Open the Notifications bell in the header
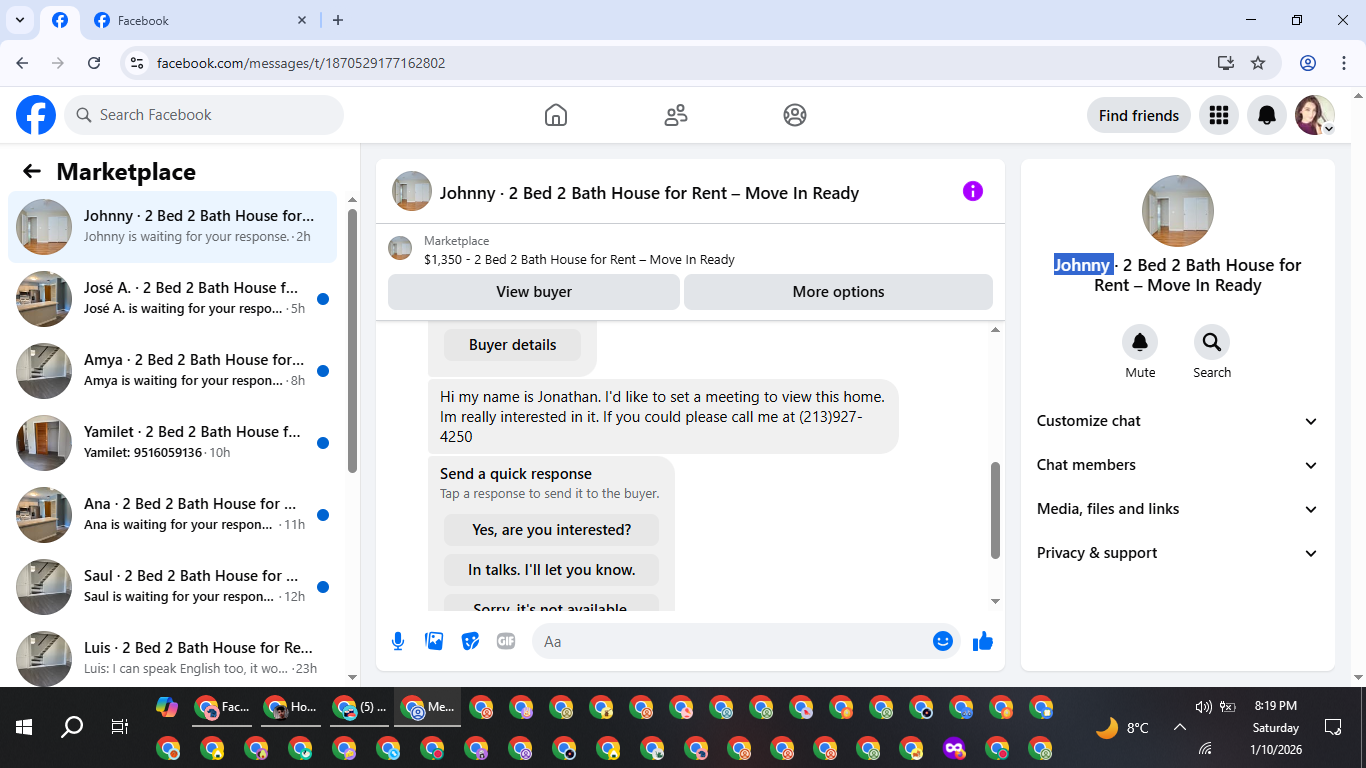Viewport: 1366px width, 768px height. coord(1267,115)
